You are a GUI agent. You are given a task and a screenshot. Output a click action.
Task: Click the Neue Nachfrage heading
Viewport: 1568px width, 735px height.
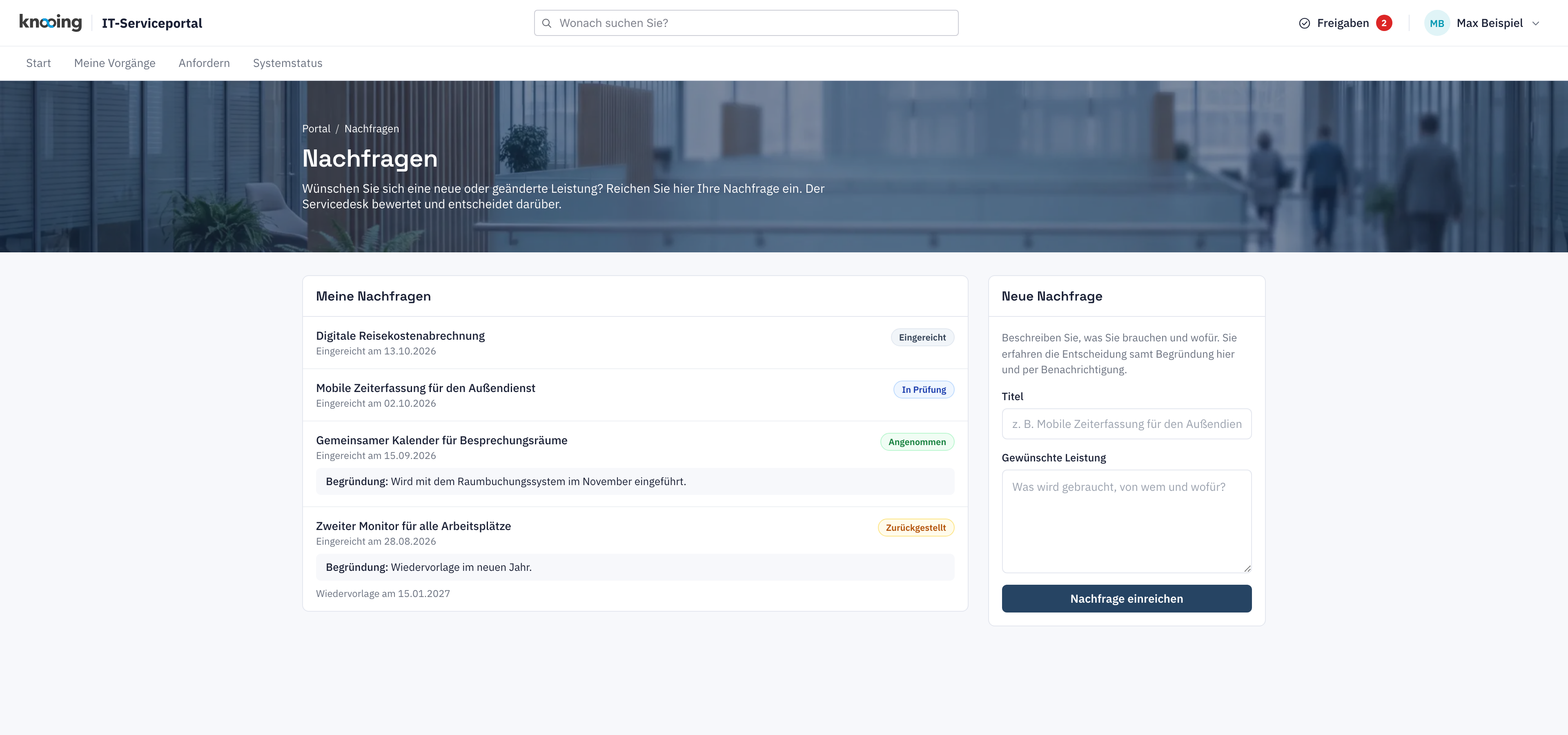click(1052, 296)
